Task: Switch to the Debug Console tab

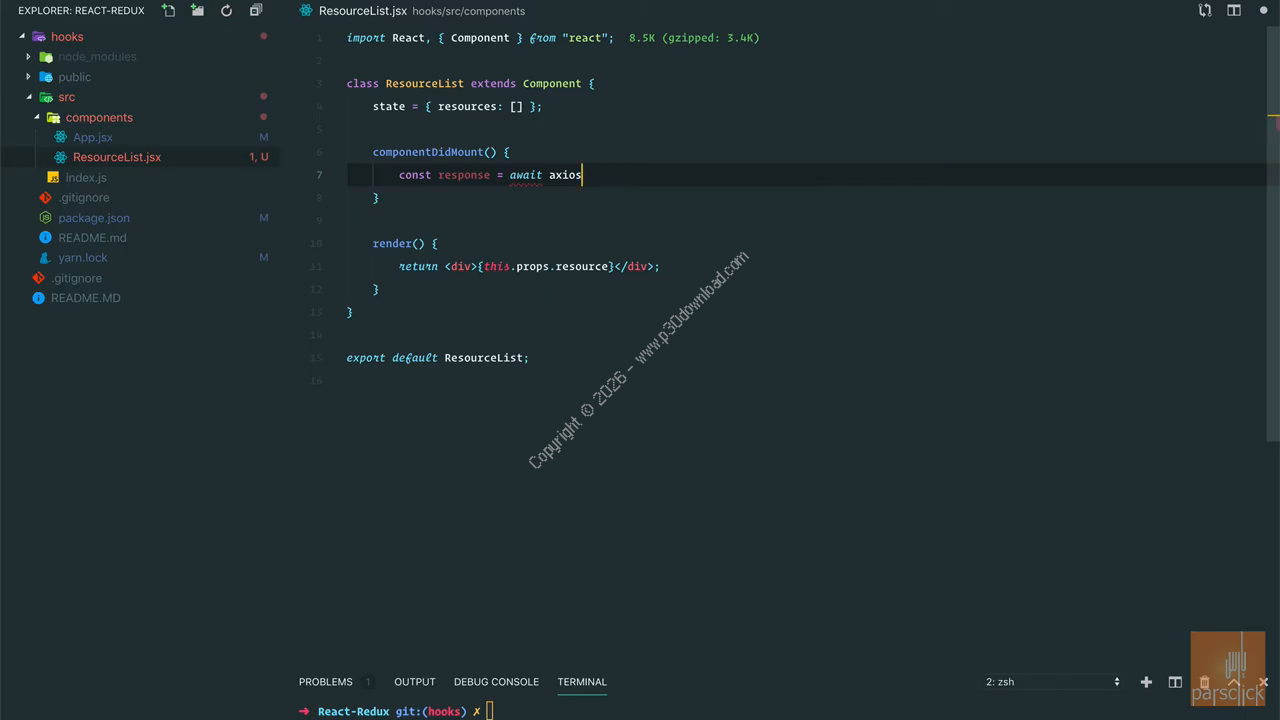Action: coord(496,682)
